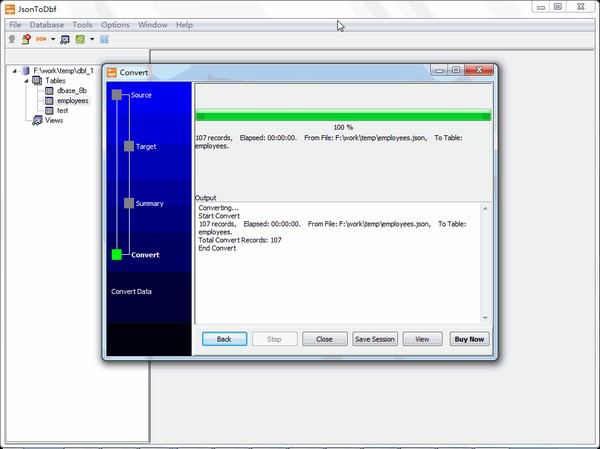Click the Save Session button
The width and height of the screenshot is (600, 449).
click(375, 339)
